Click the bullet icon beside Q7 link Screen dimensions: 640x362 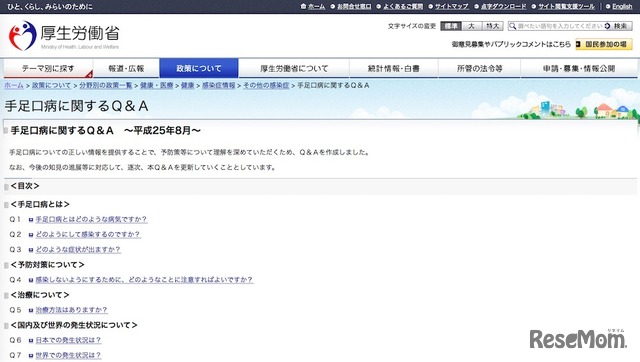click(31, 355)
